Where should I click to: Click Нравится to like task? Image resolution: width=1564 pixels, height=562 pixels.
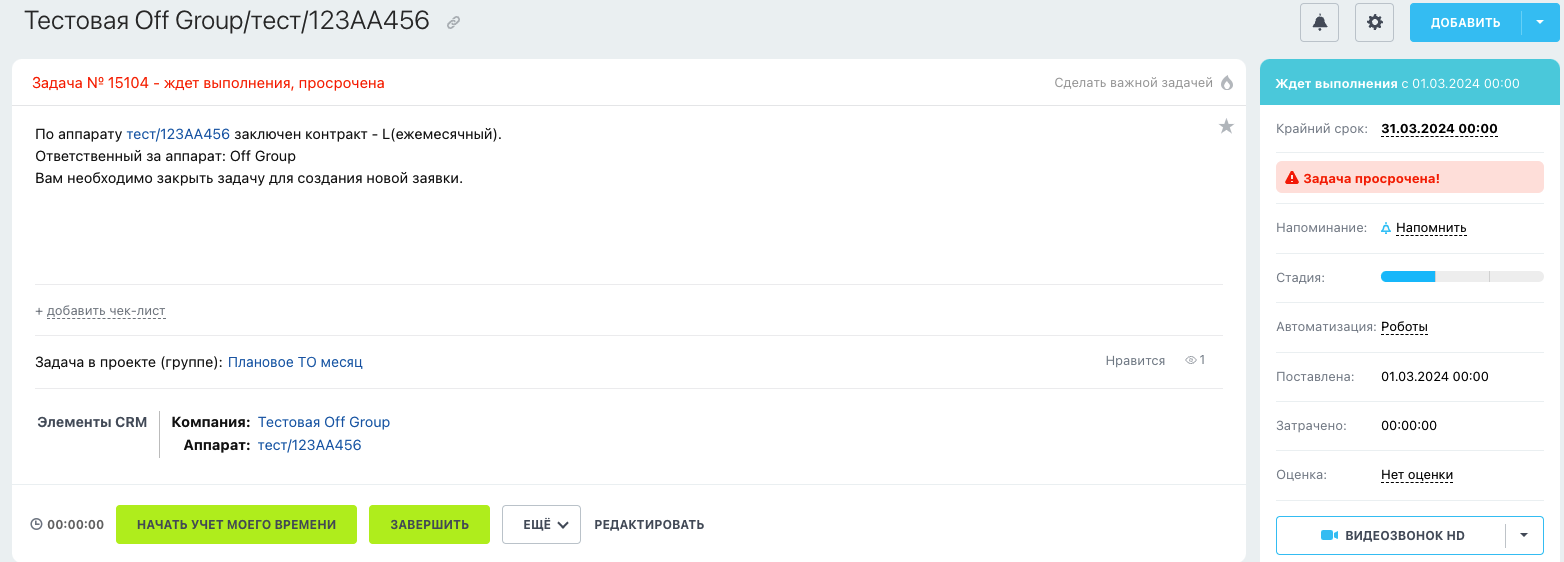[x=1135, y=360]
